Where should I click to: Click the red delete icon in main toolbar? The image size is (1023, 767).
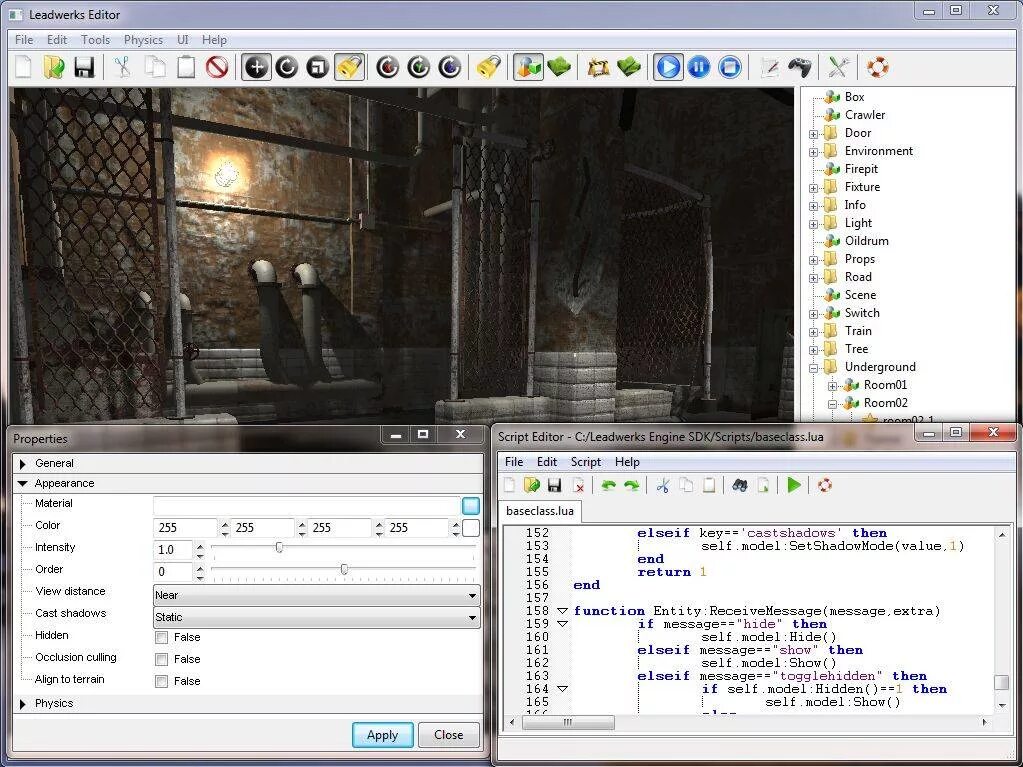pos(217,67)
